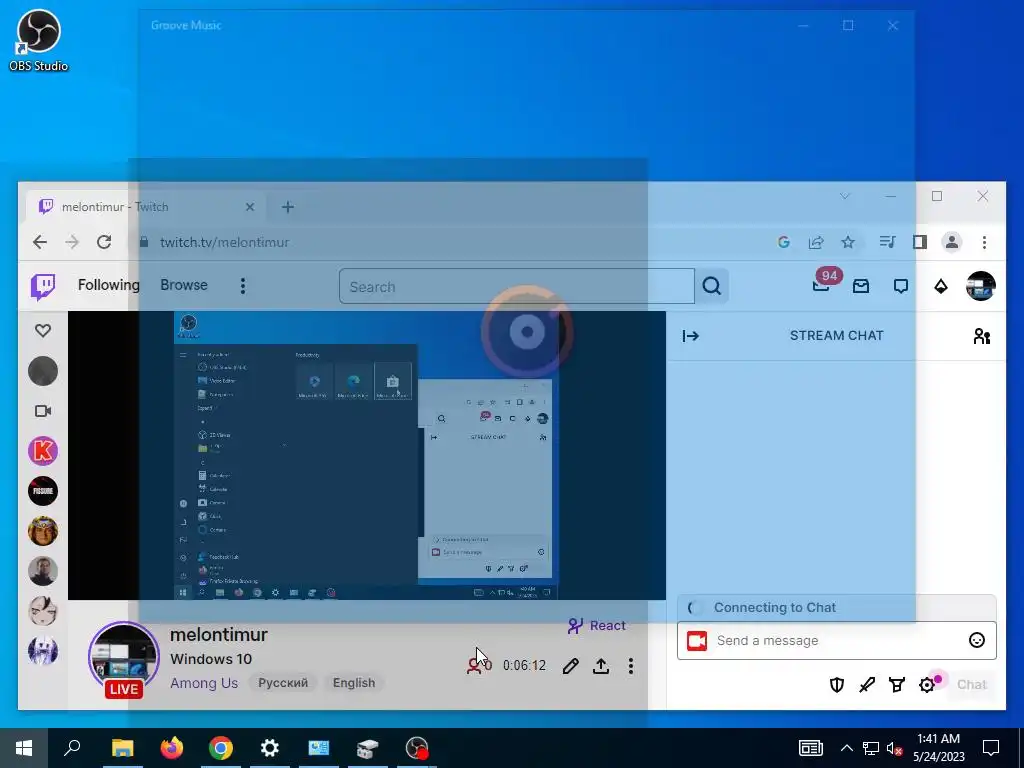The height and width of the screenshot is (768, 1024).
Task: Select the melontimur - Twitch tab
Action: pos(146,207)
